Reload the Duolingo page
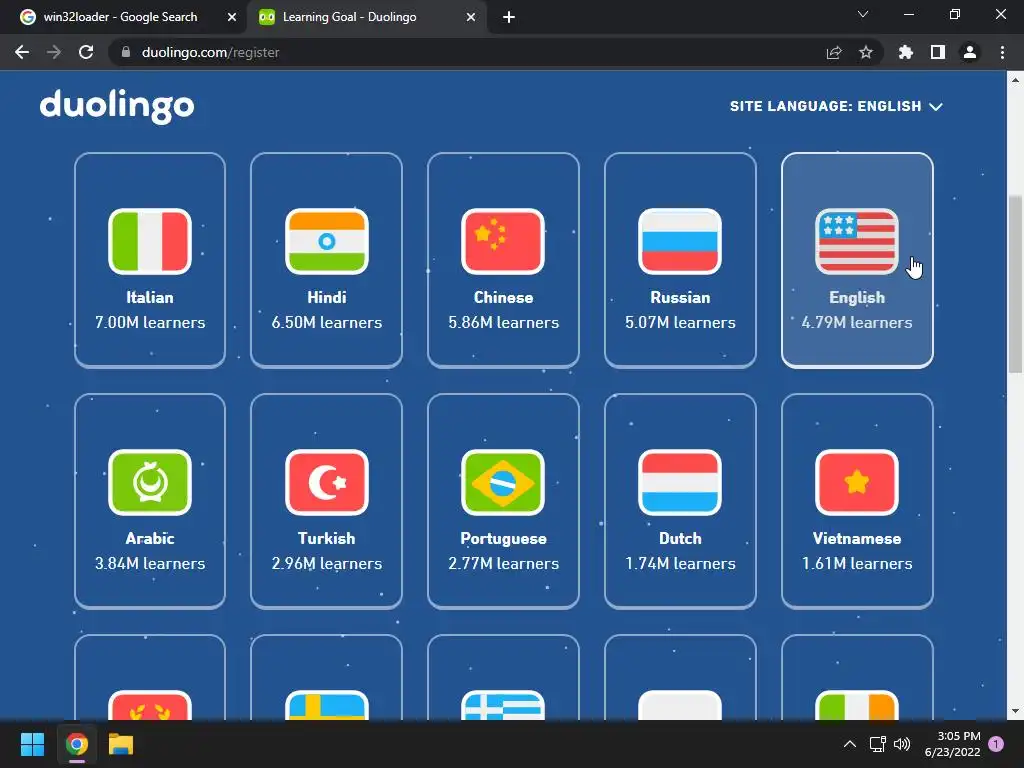The width and height of the screenshot is (1024, 768). click(86, 52)
